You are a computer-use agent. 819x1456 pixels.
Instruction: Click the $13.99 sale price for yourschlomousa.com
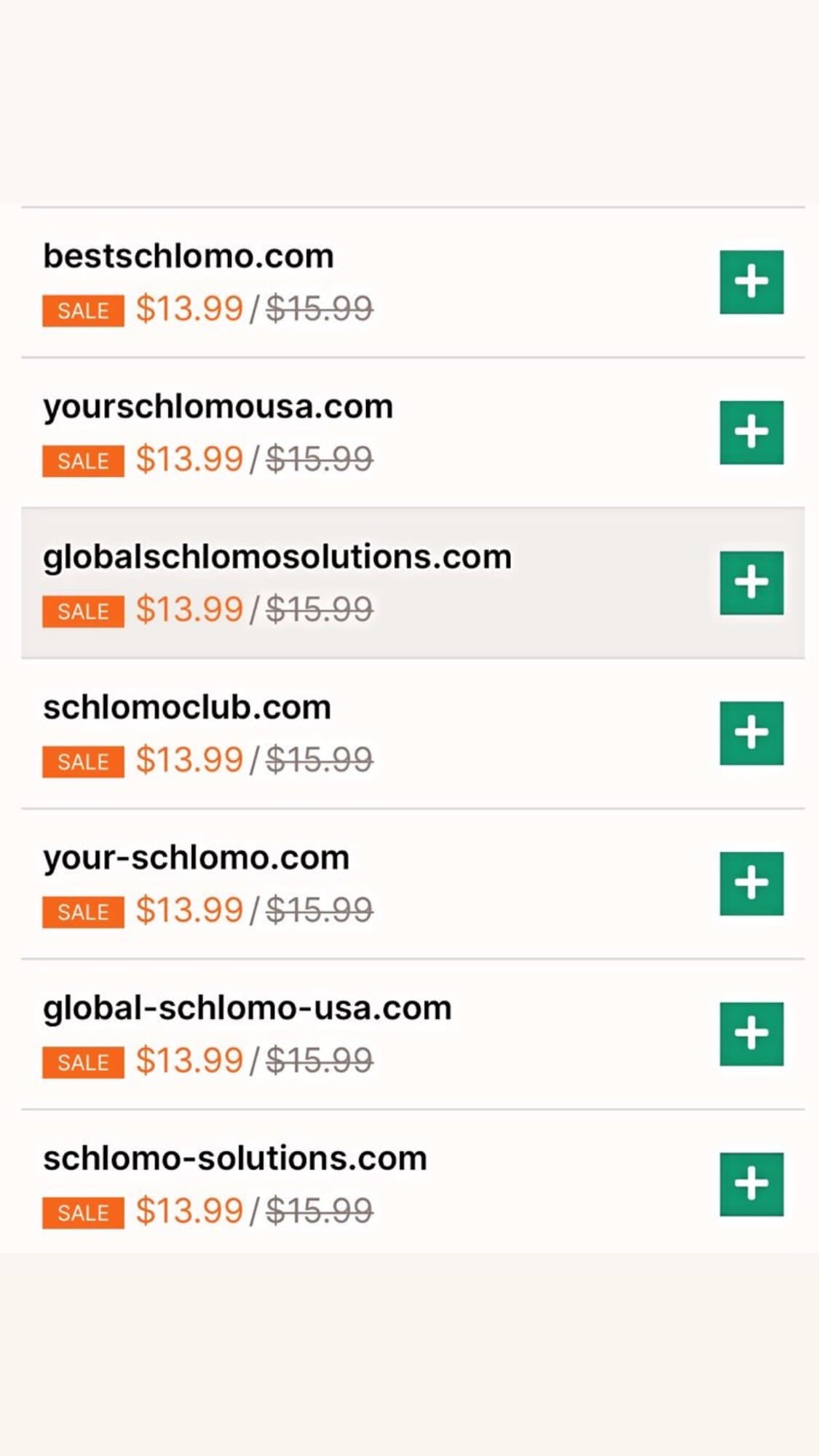[189, 459]
